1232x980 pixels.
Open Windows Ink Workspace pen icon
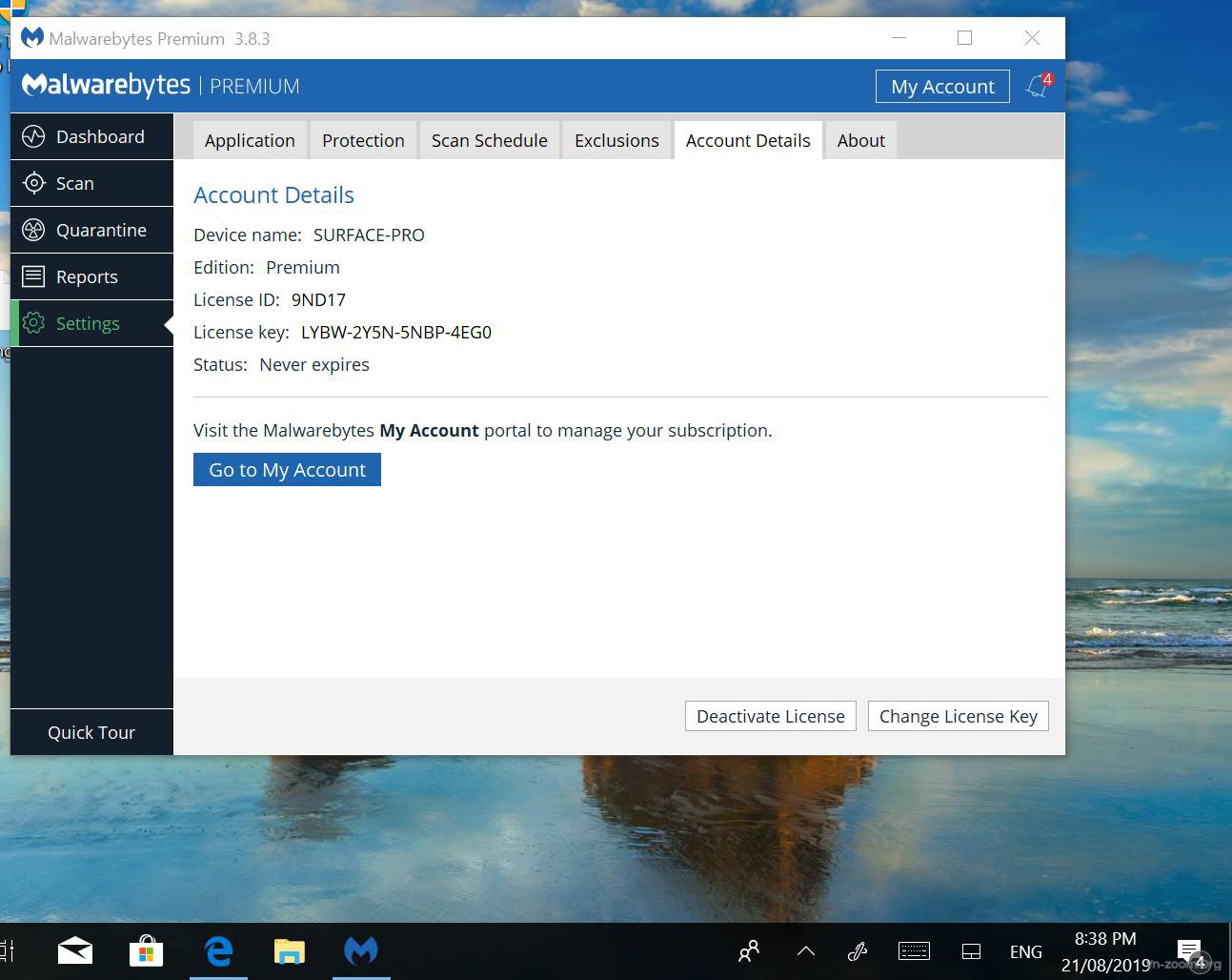coord(858,951)
